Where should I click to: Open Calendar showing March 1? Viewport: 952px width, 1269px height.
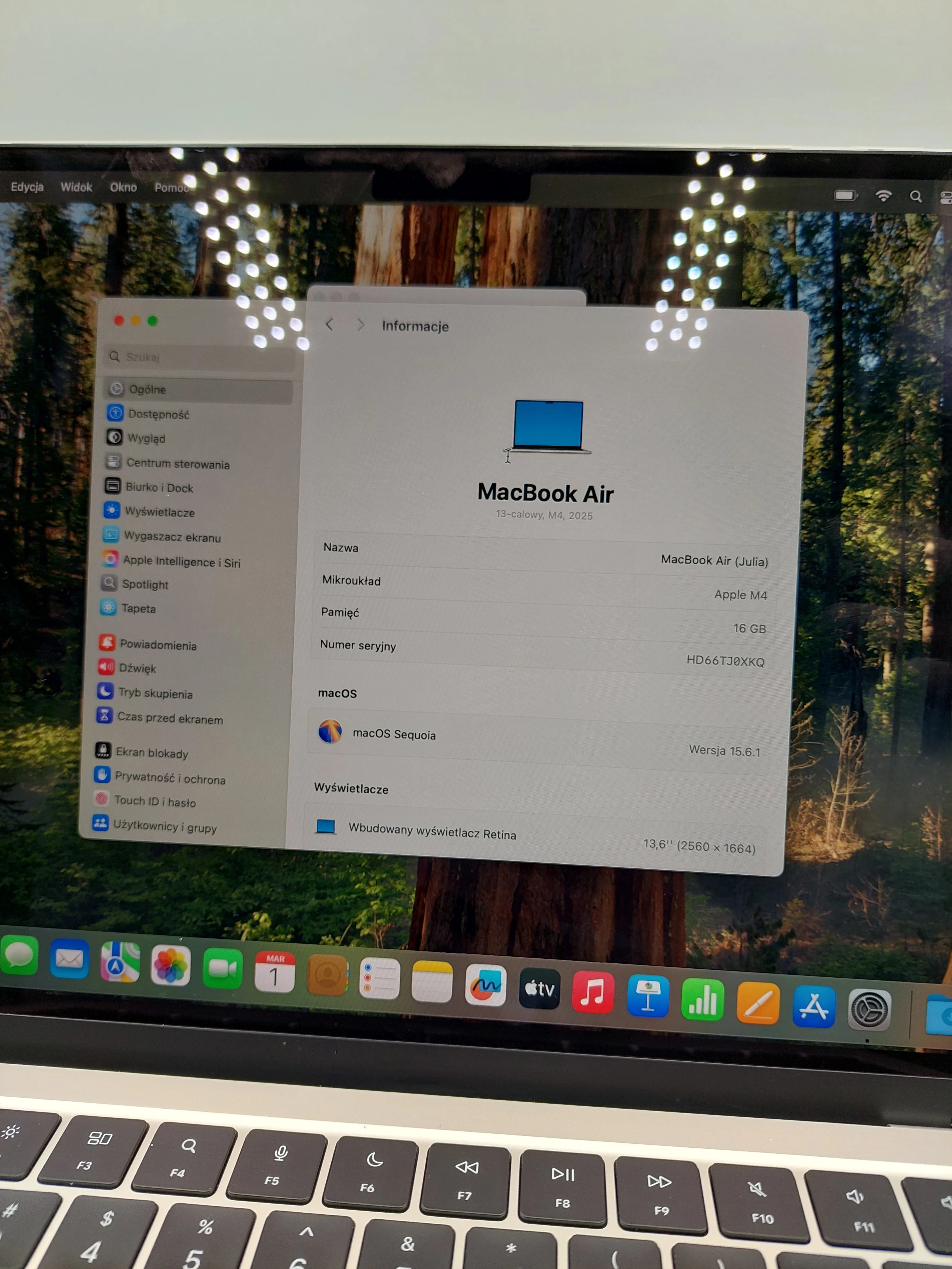(275, 978)
